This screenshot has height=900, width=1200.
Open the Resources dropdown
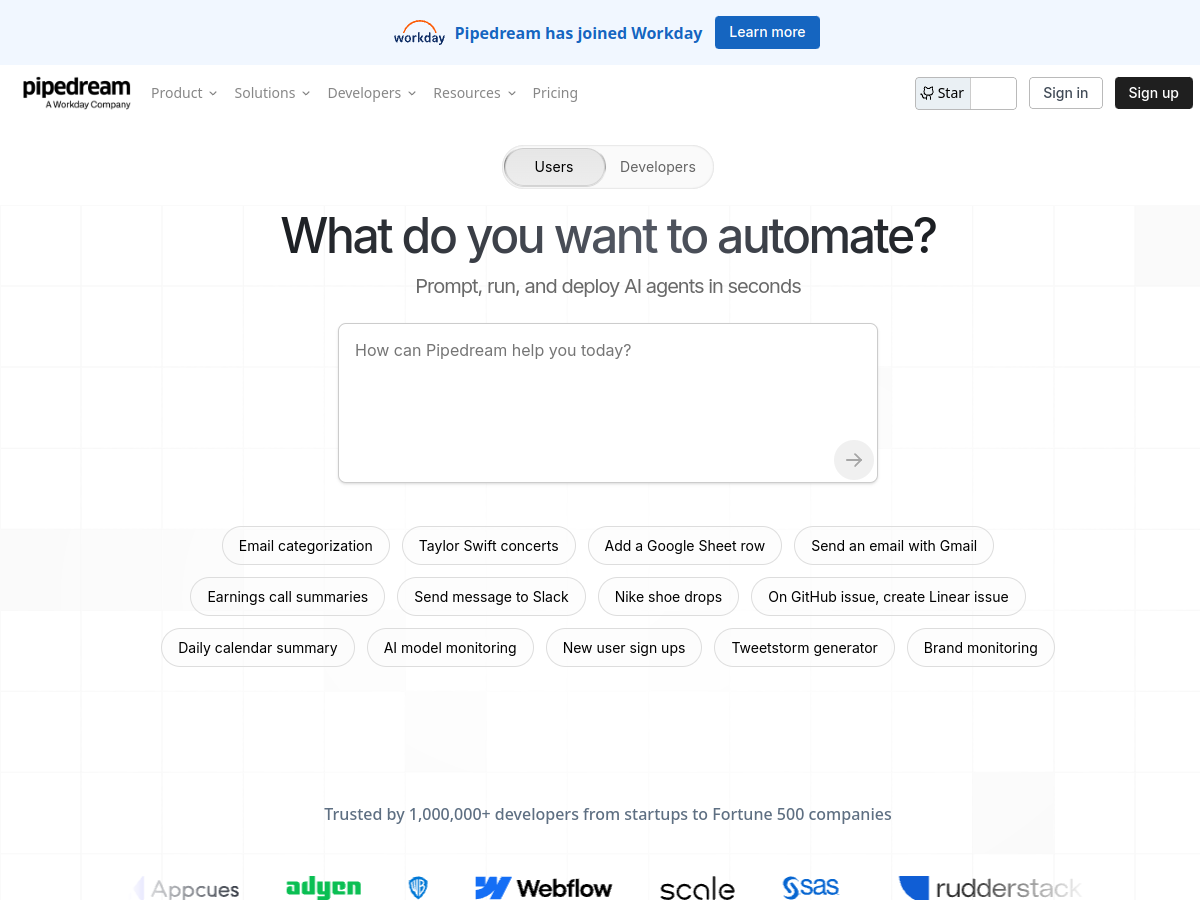(x=475, y=93)
